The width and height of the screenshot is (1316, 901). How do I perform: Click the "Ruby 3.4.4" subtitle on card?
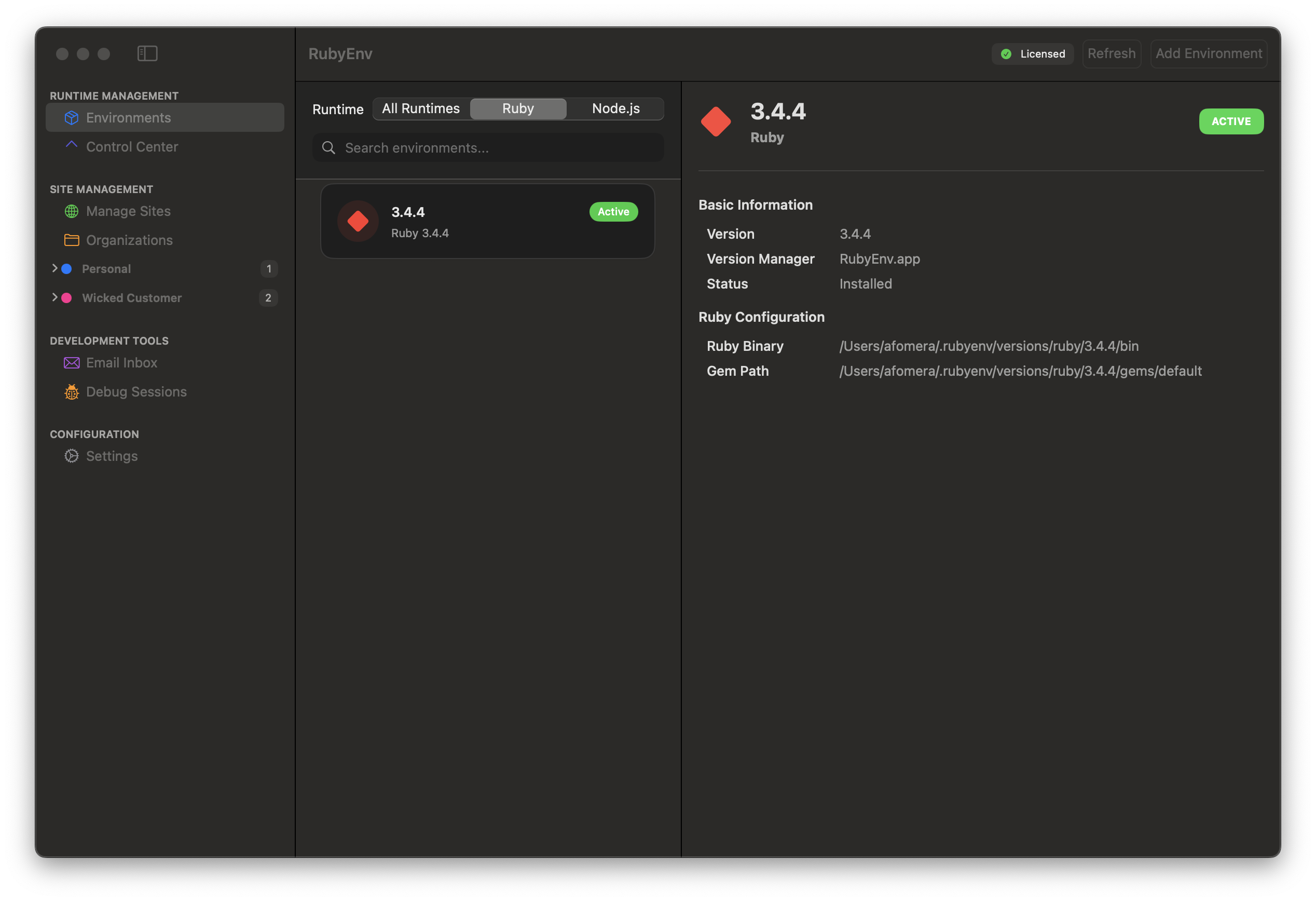coord(420,234)
